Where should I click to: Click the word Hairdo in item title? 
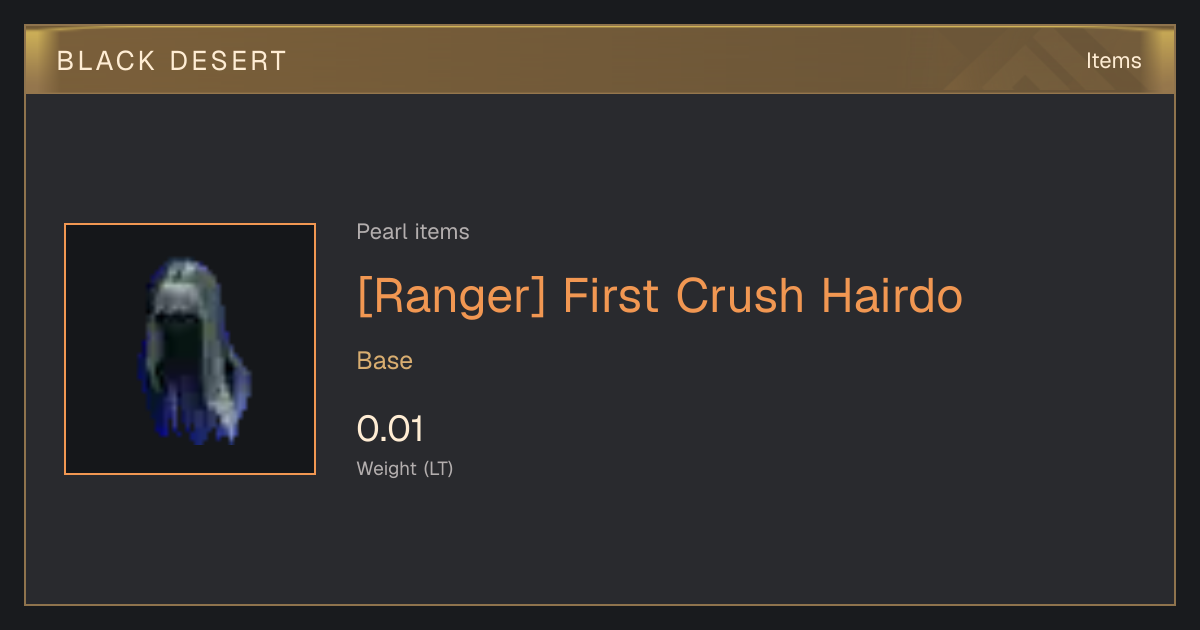(891, 296)
